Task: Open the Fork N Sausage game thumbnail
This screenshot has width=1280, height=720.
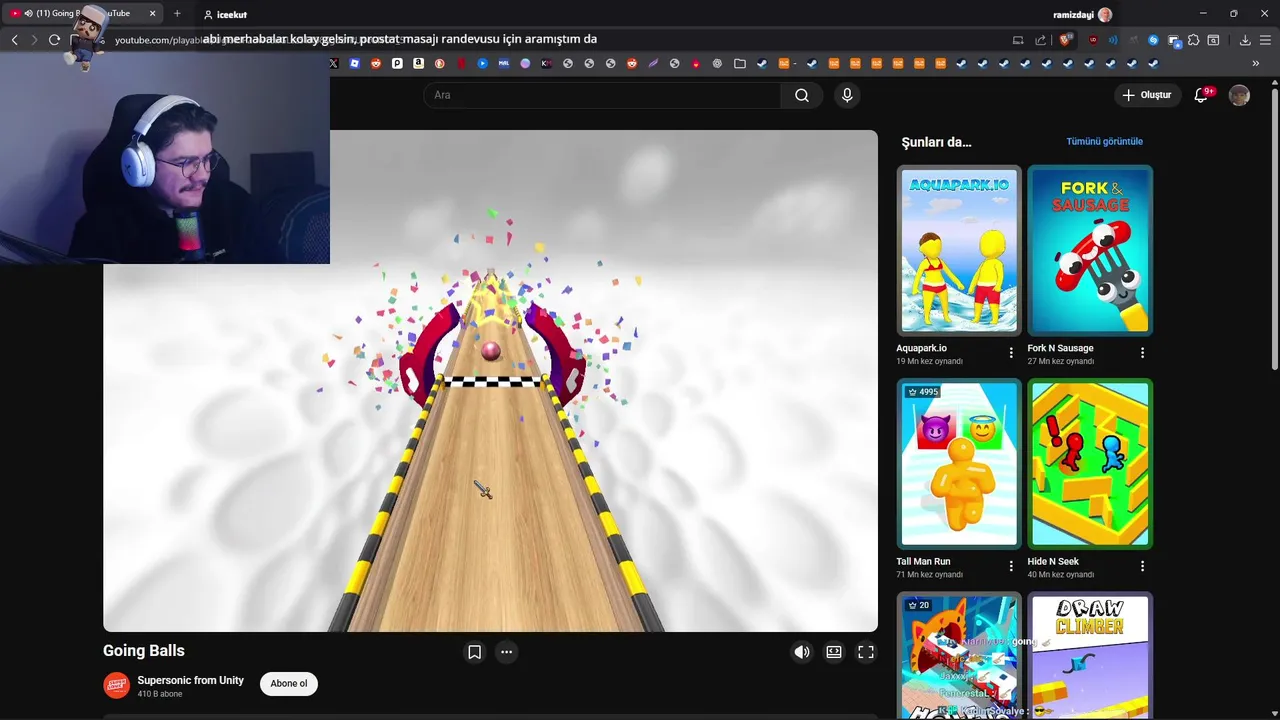Action: (x=1090, y=251)
